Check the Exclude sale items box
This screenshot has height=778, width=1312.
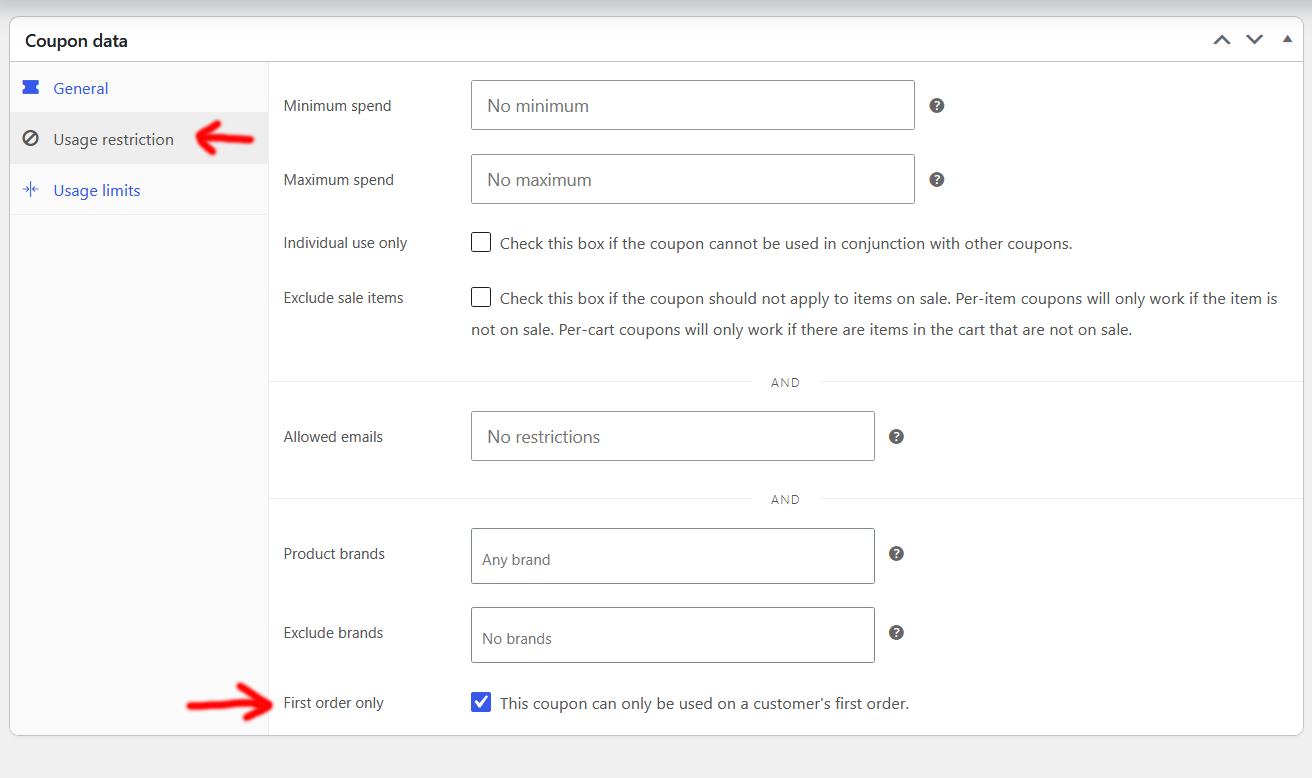pos(481,297)
